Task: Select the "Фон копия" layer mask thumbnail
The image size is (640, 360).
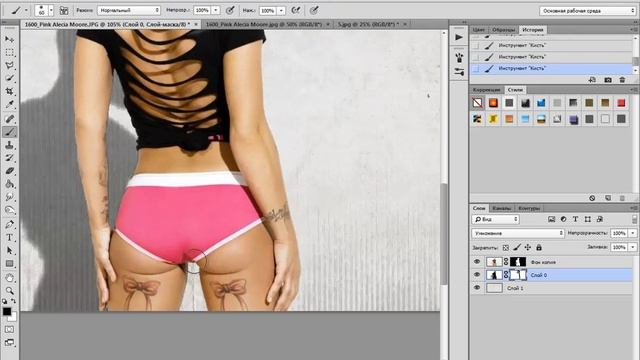Action: click(x=518, y=262)
